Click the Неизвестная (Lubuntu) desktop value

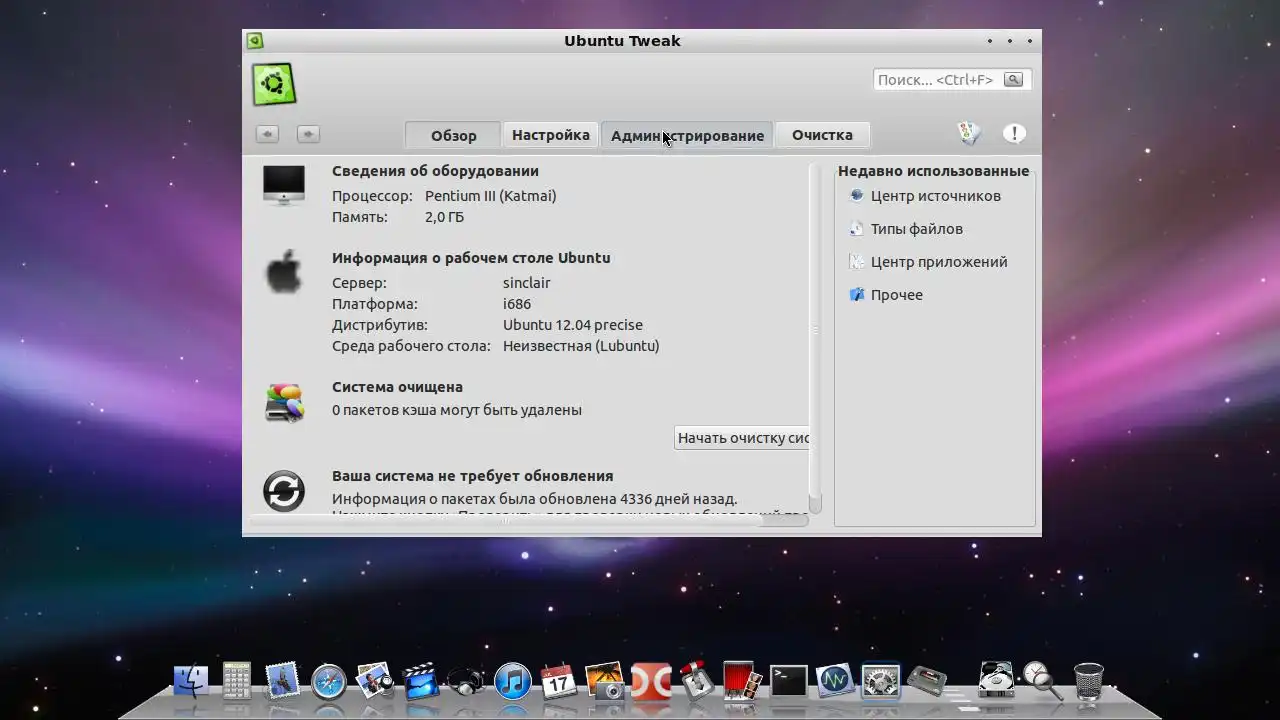pos(581,346)
